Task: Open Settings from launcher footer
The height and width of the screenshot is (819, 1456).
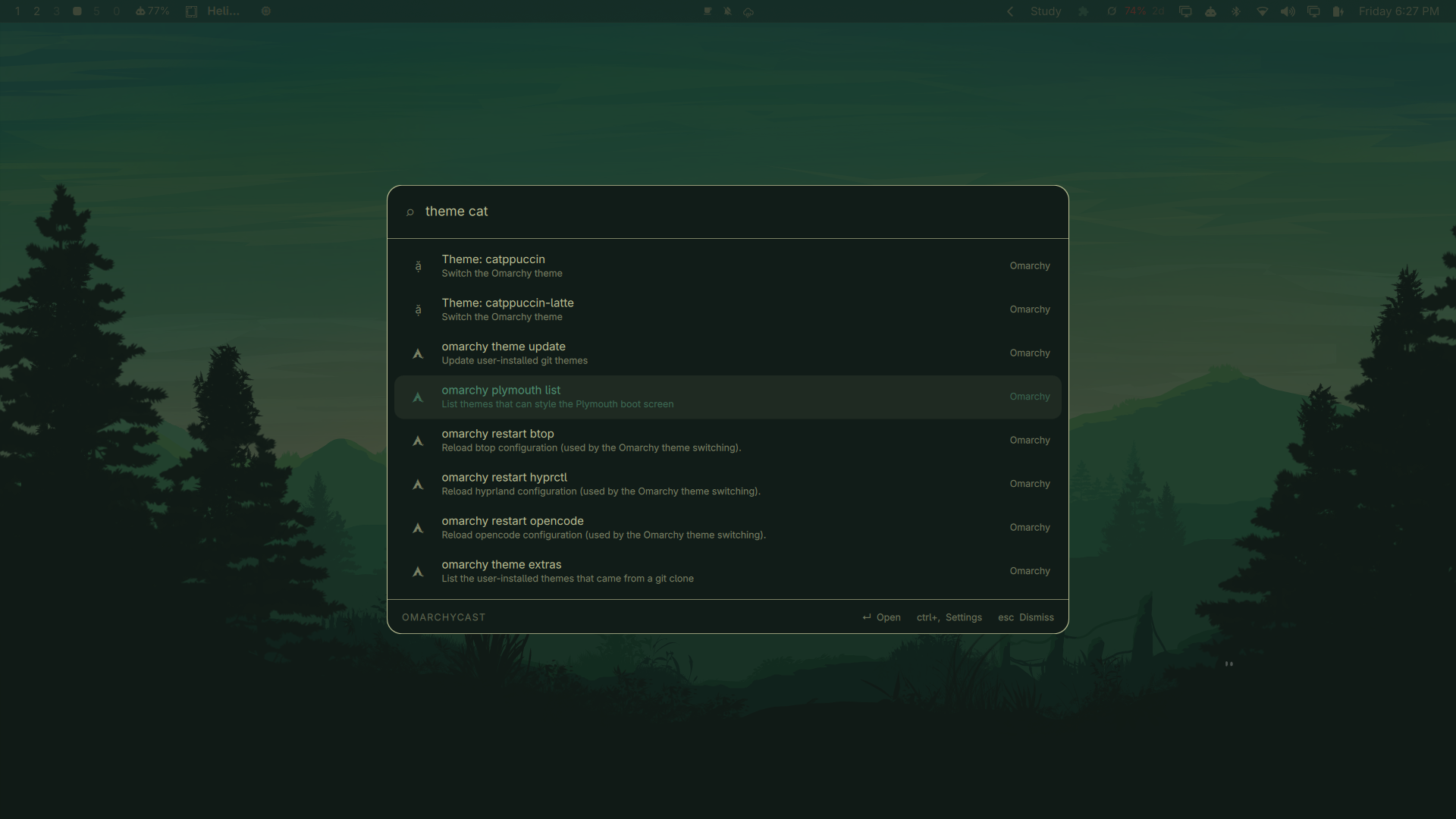Action: pos(949,617)
